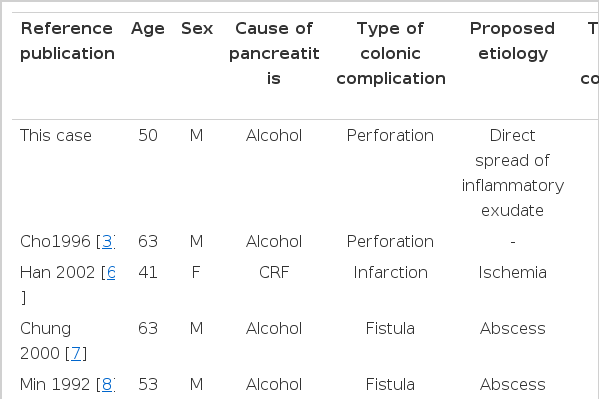This screenshot has height=399, width=599.
Task: Select Perforation cell in Cho1996 row
Action: [390, 242]
